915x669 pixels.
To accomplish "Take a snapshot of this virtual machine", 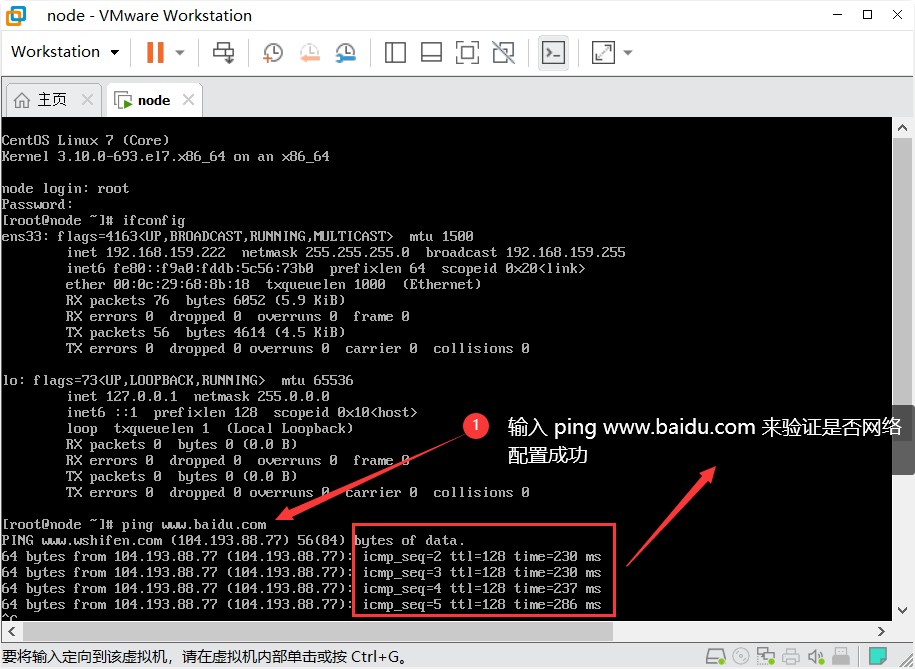I will click(273, 53).
